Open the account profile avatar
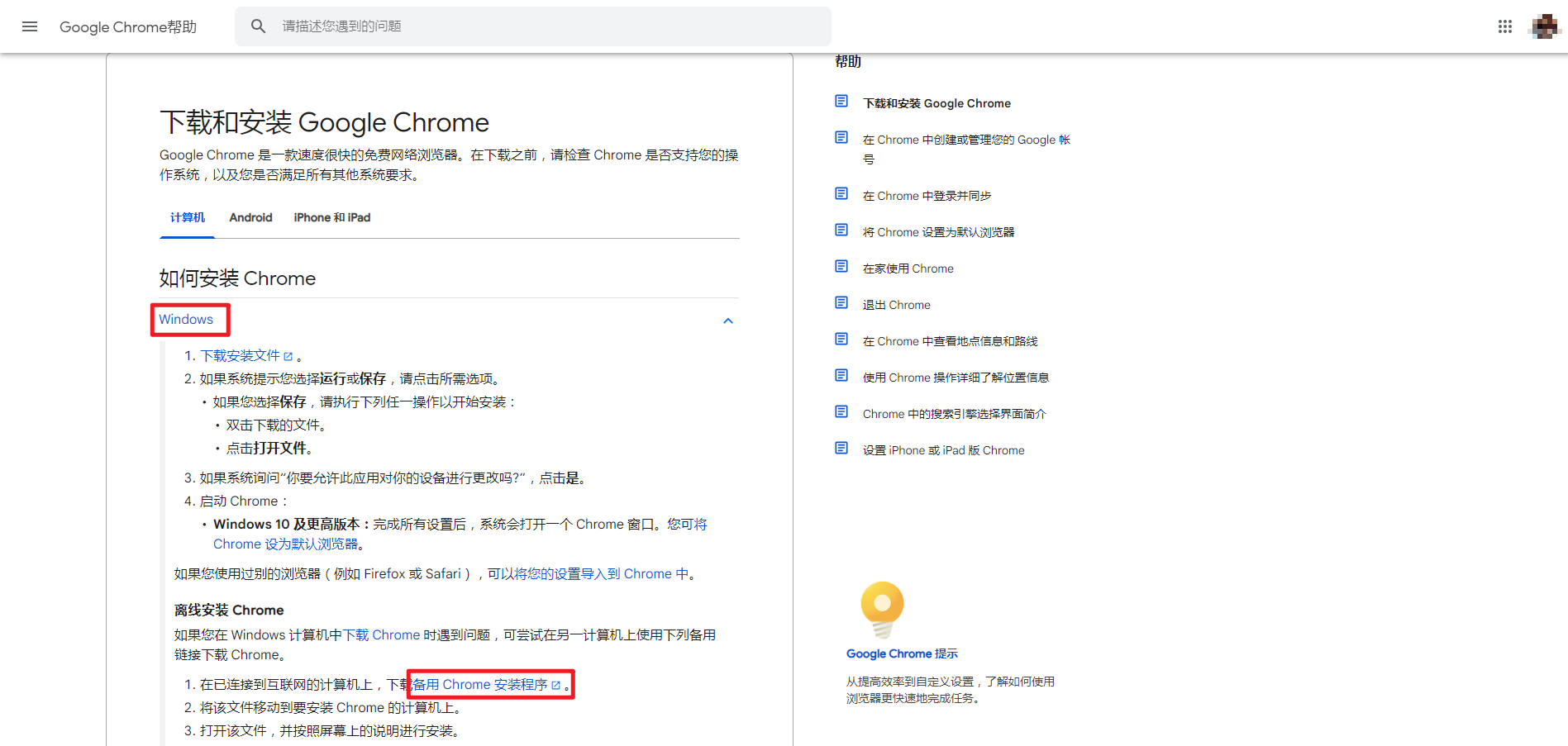Image resolution: width=1568 pixels, height=746 pixels. click(x=1544, y=26)
